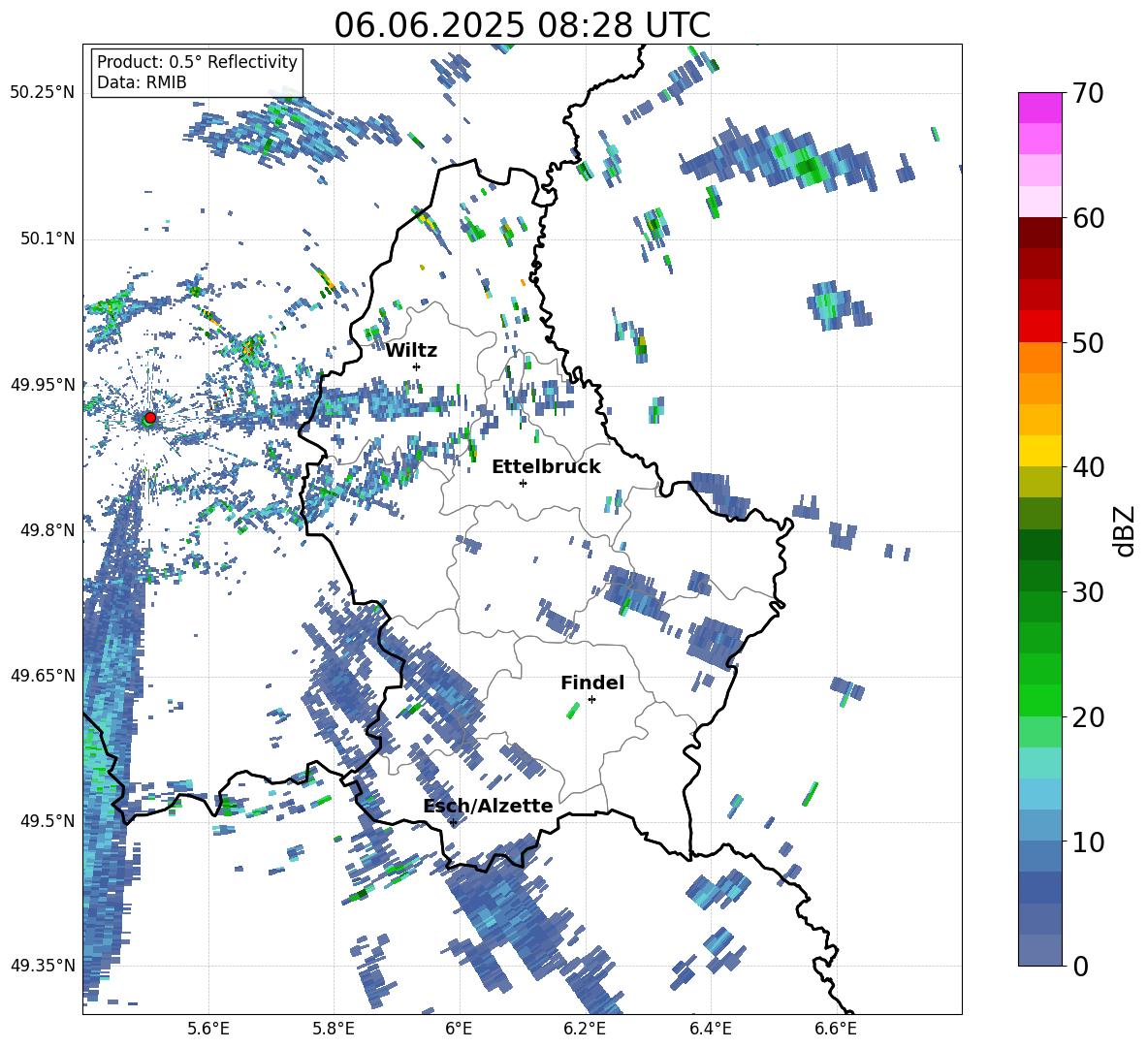Click the colorbar tick value 70

click(x=1087, y=93)
